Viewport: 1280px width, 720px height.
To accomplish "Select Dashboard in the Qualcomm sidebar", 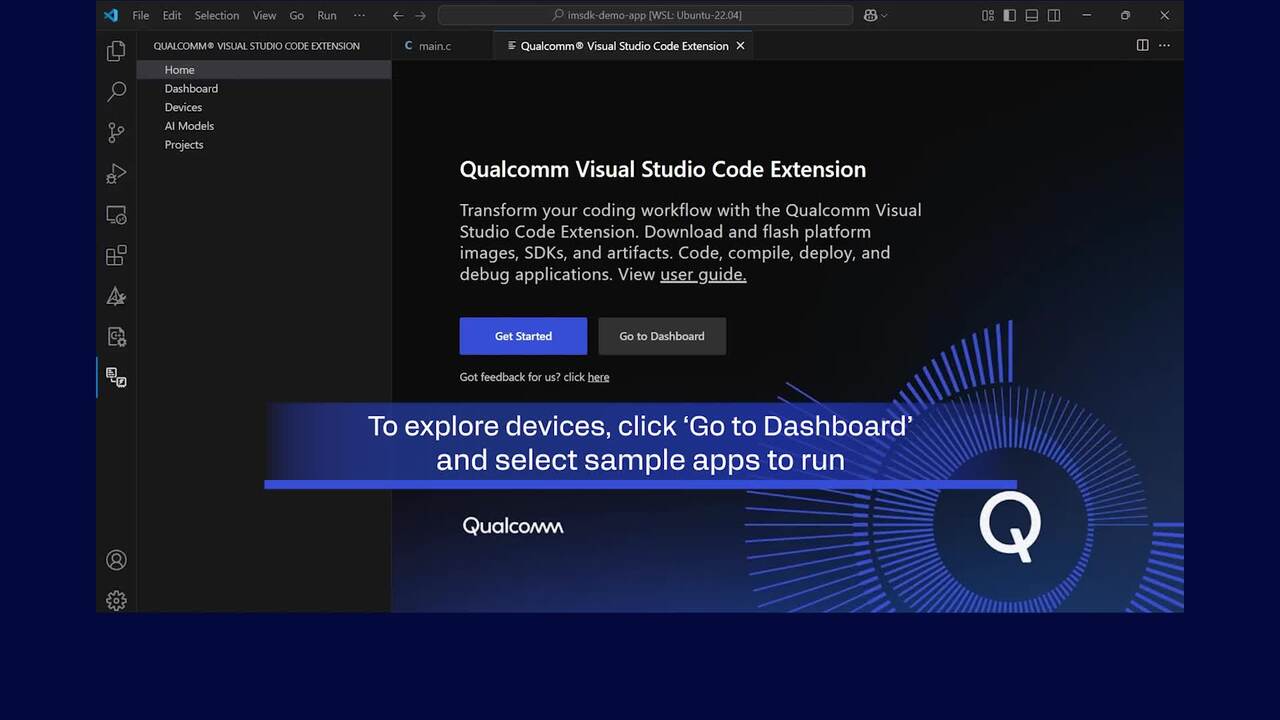I will tap(264, 88).
